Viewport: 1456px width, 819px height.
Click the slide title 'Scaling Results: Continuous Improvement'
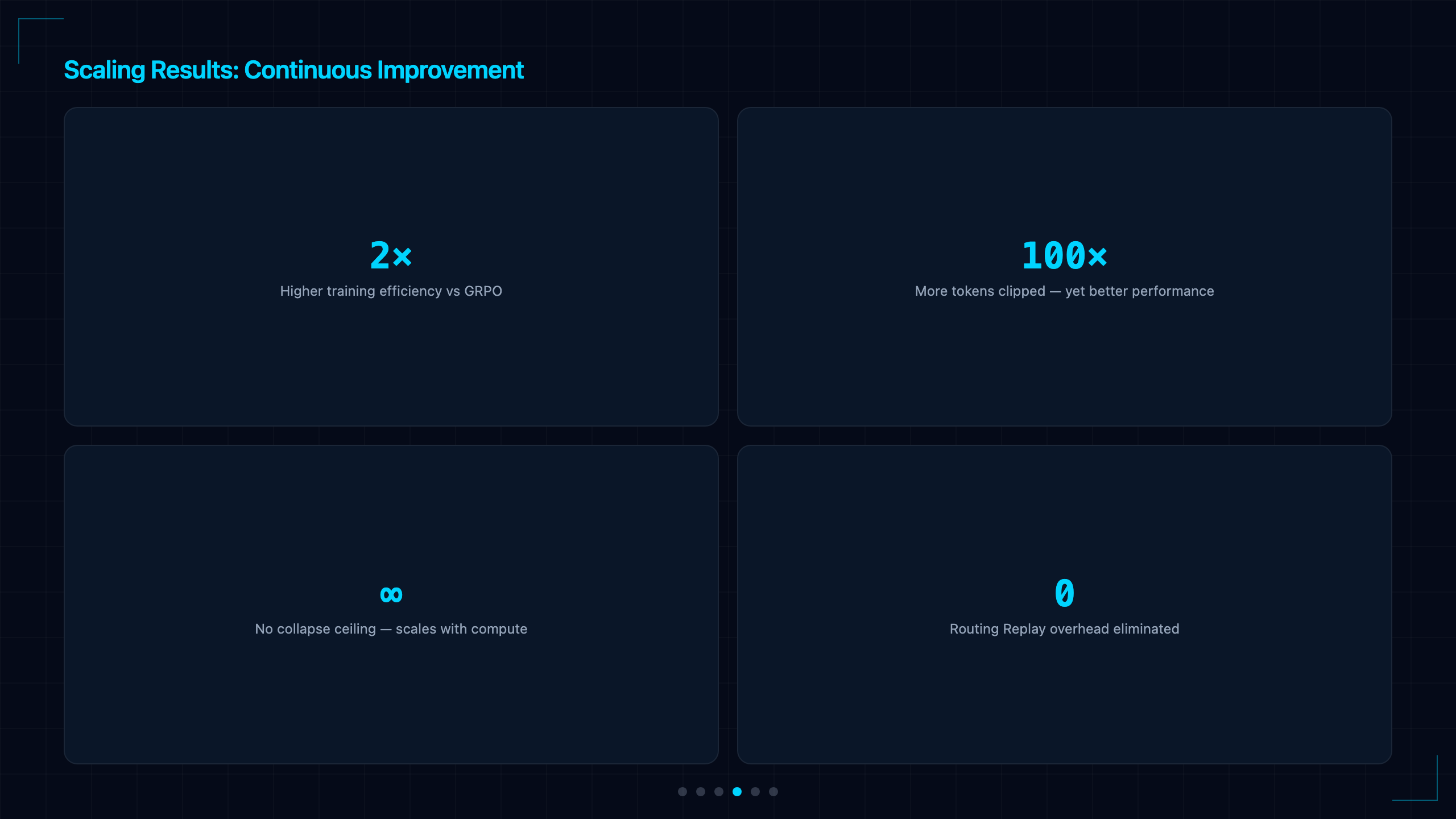tap(293, 71)
